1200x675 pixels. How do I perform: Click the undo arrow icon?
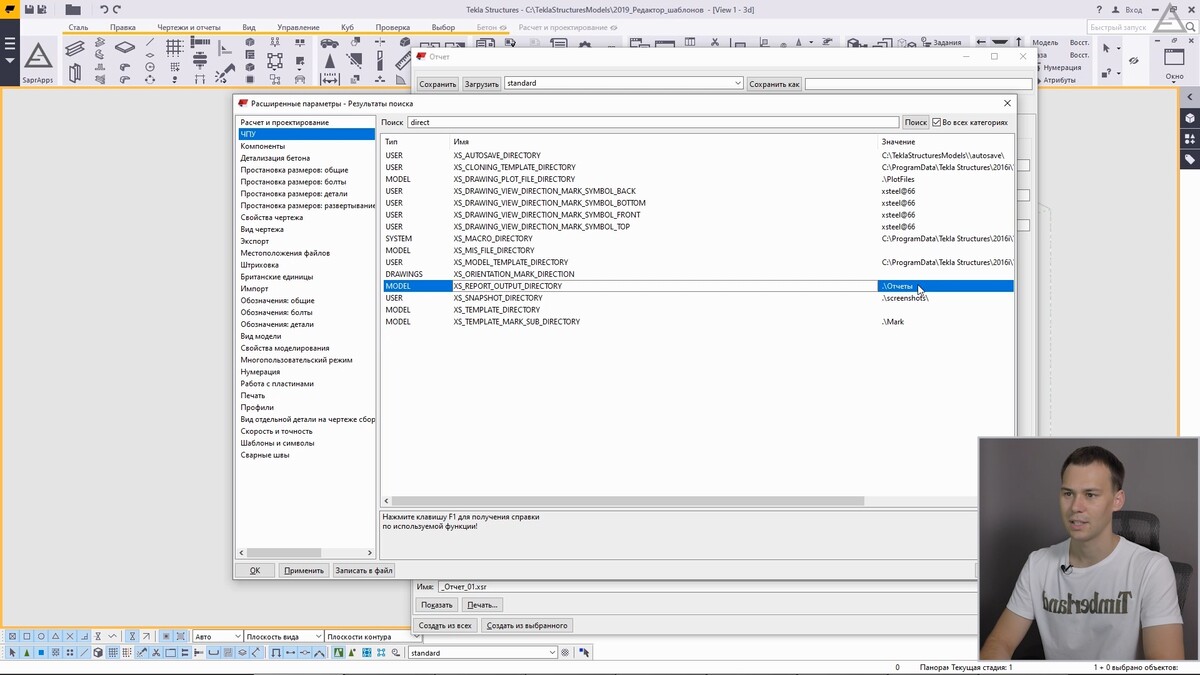point(102,9)
